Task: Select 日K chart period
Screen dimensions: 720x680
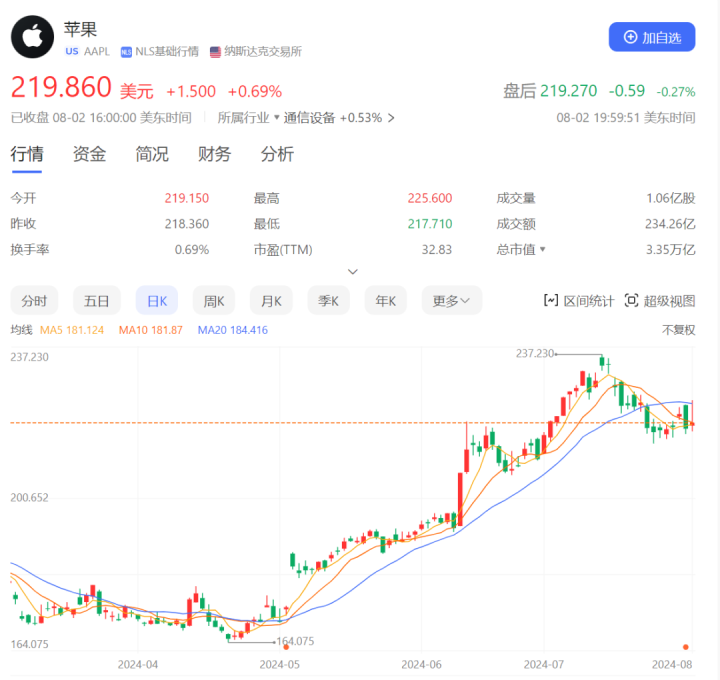Action: pyautogui.click(x=157, y=301)
